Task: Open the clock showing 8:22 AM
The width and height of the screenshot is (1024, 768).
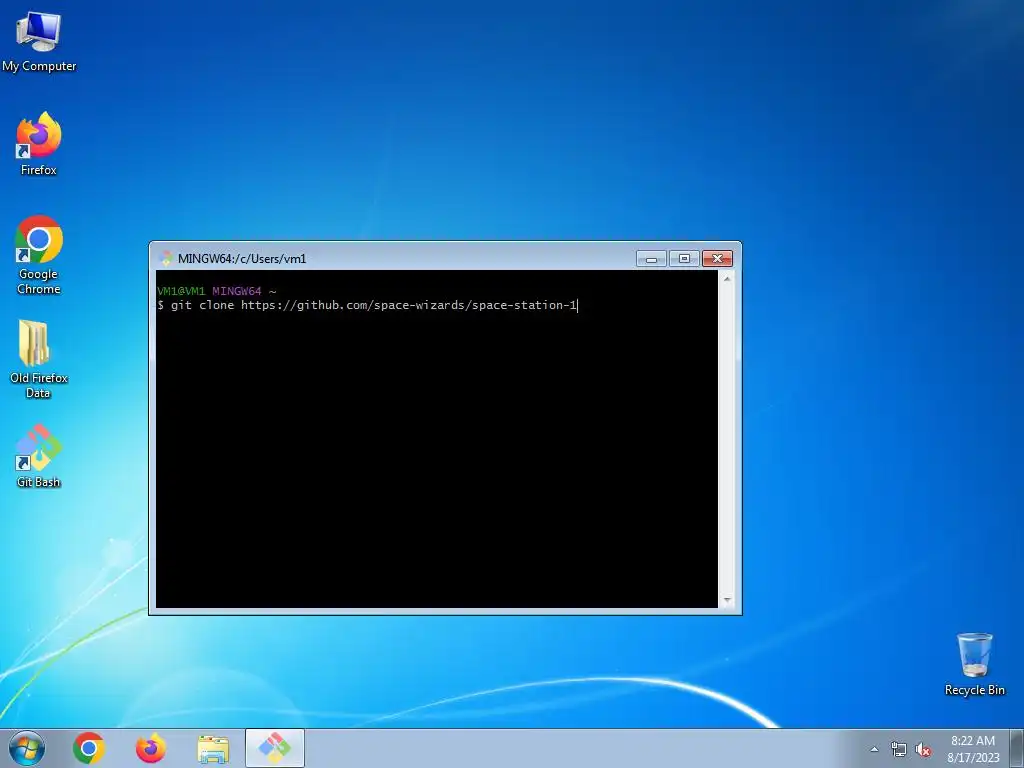Action: [973, 749]
